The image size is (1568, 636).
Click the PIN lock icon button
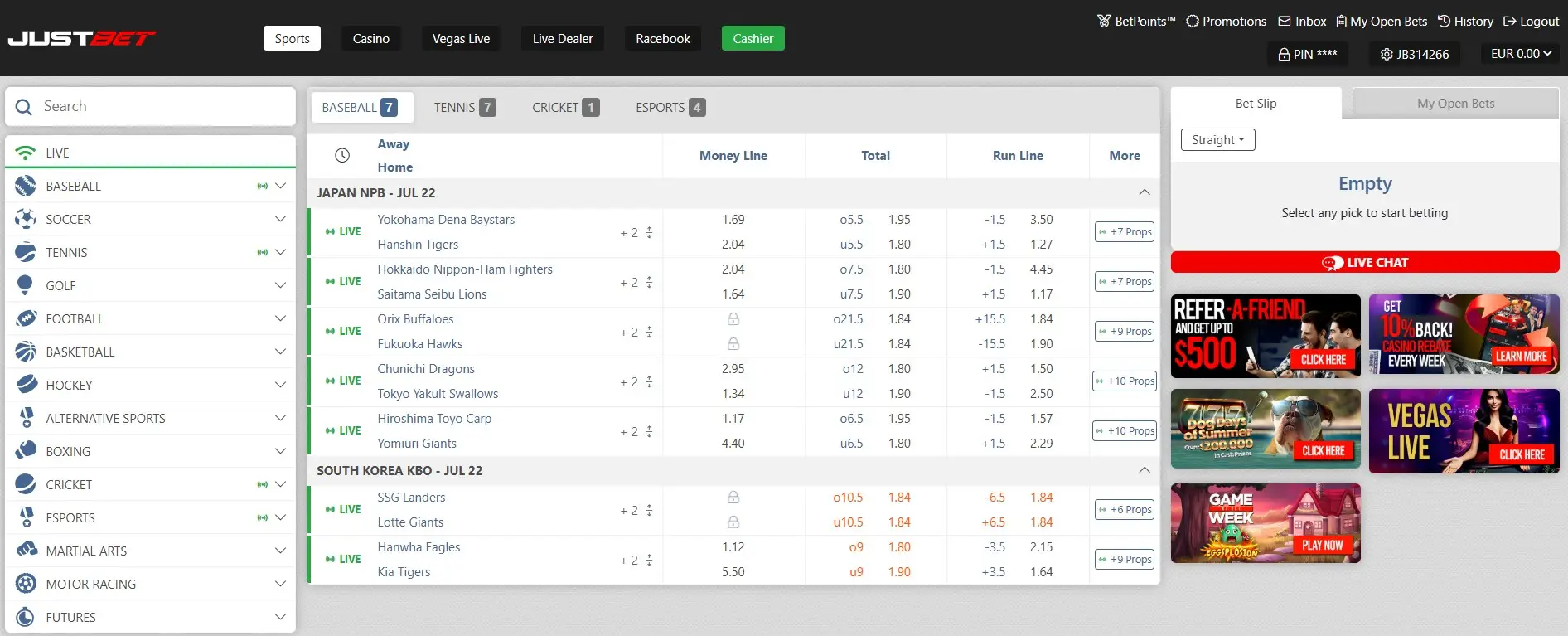(x=1307, y=54)
